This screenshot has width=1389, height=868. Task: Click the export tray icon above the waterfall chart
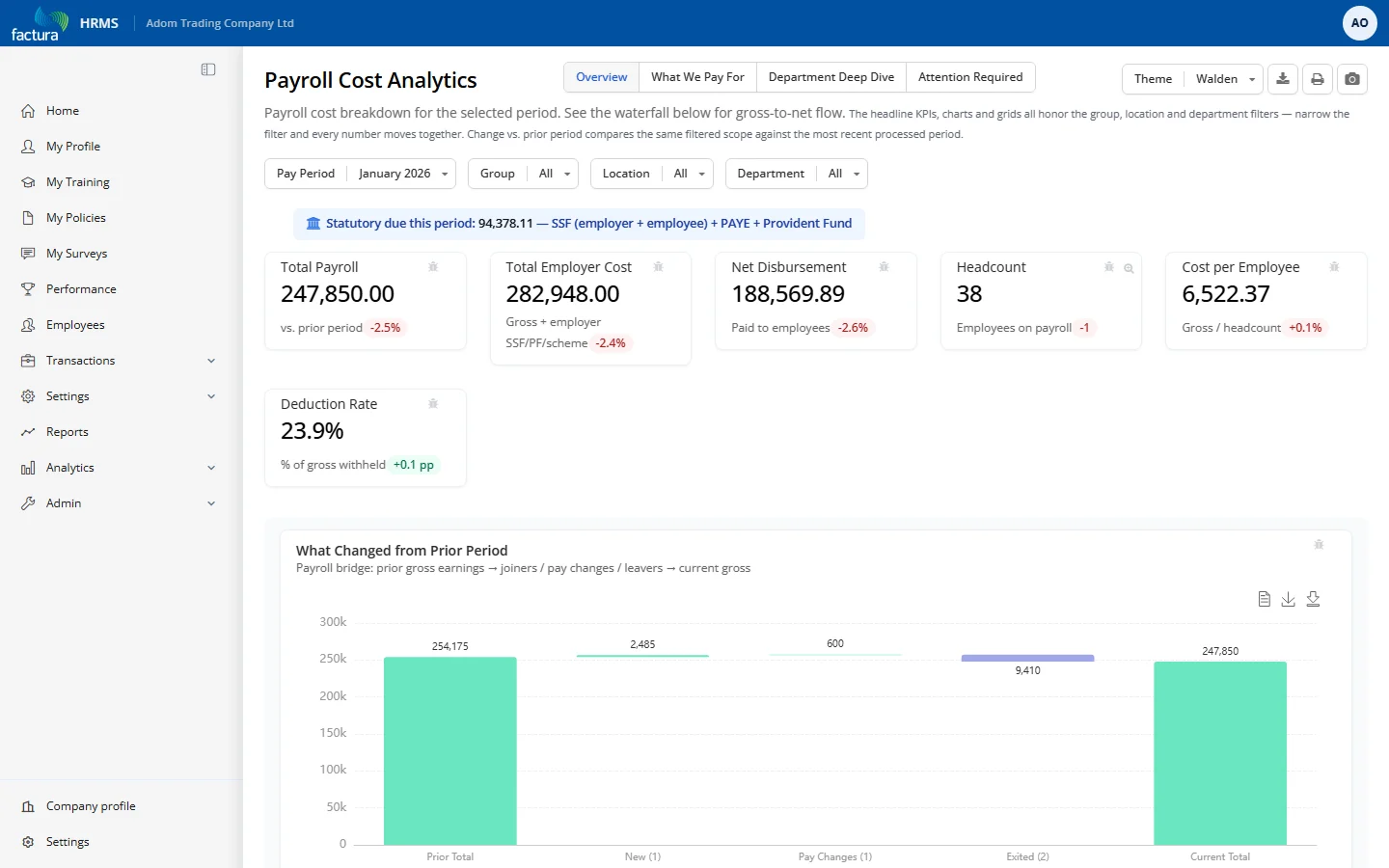click(1313, 599)
